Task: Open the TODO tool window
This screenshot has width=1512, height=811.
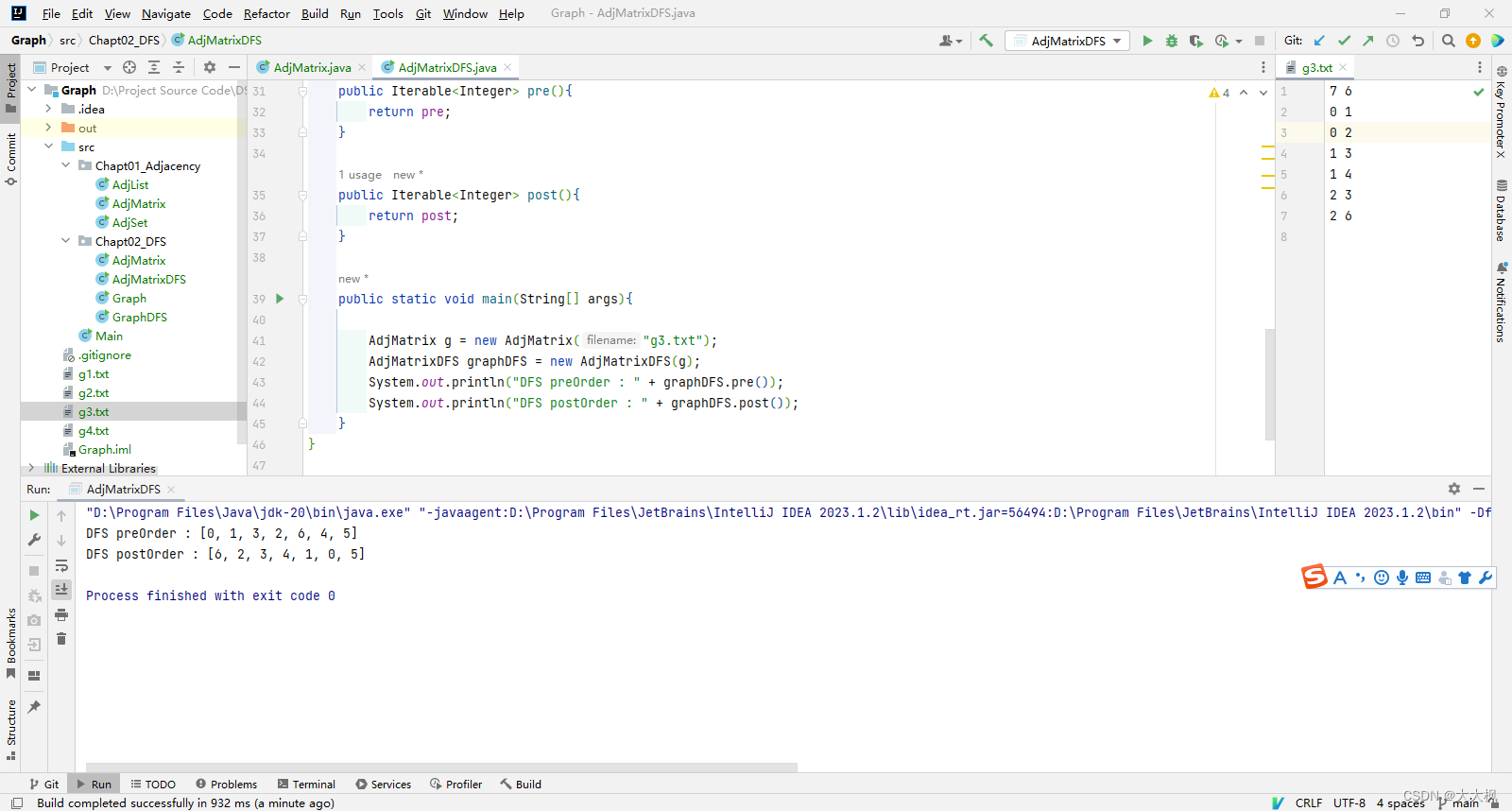Action: click(153, 784)
